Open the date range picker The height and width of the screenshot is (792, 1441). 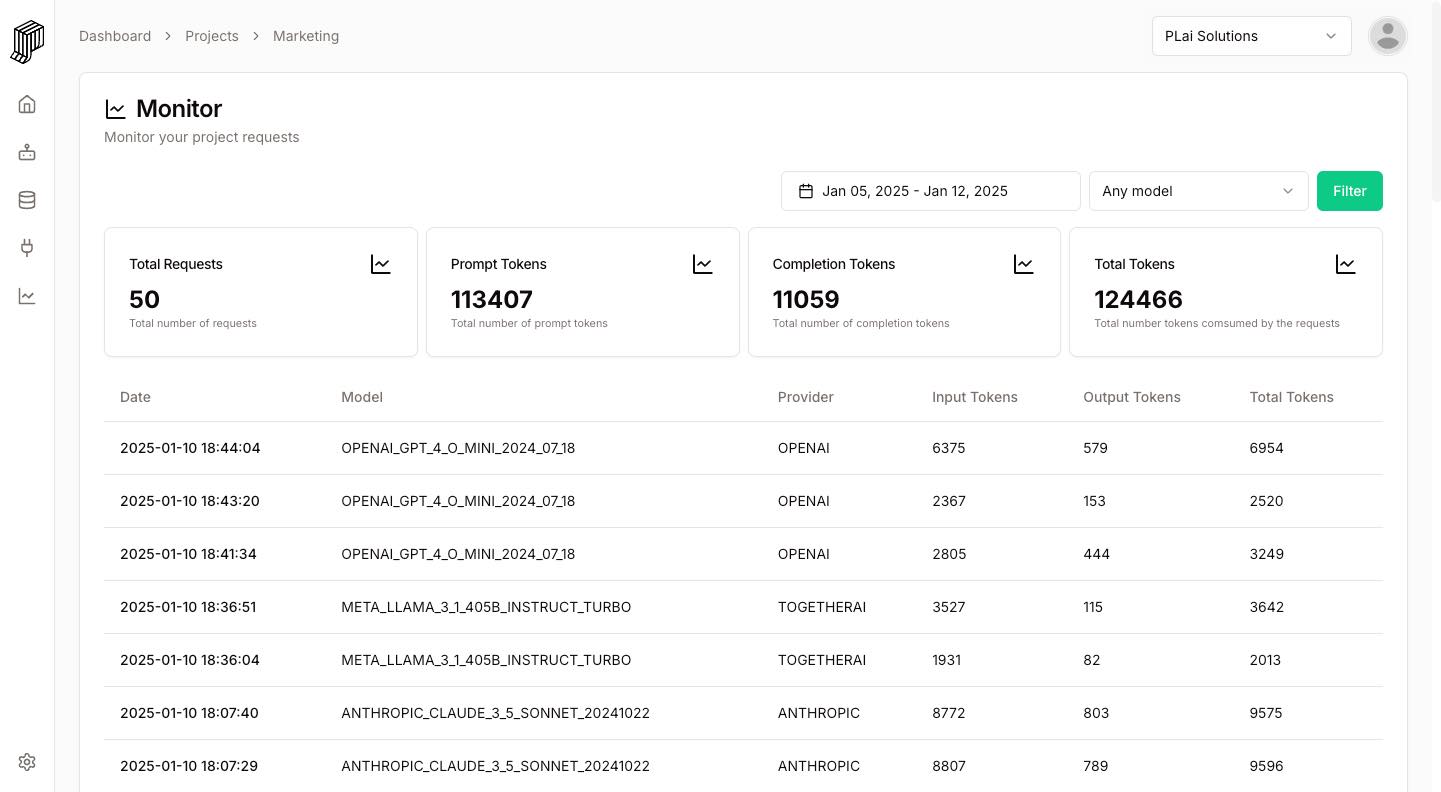930,191
